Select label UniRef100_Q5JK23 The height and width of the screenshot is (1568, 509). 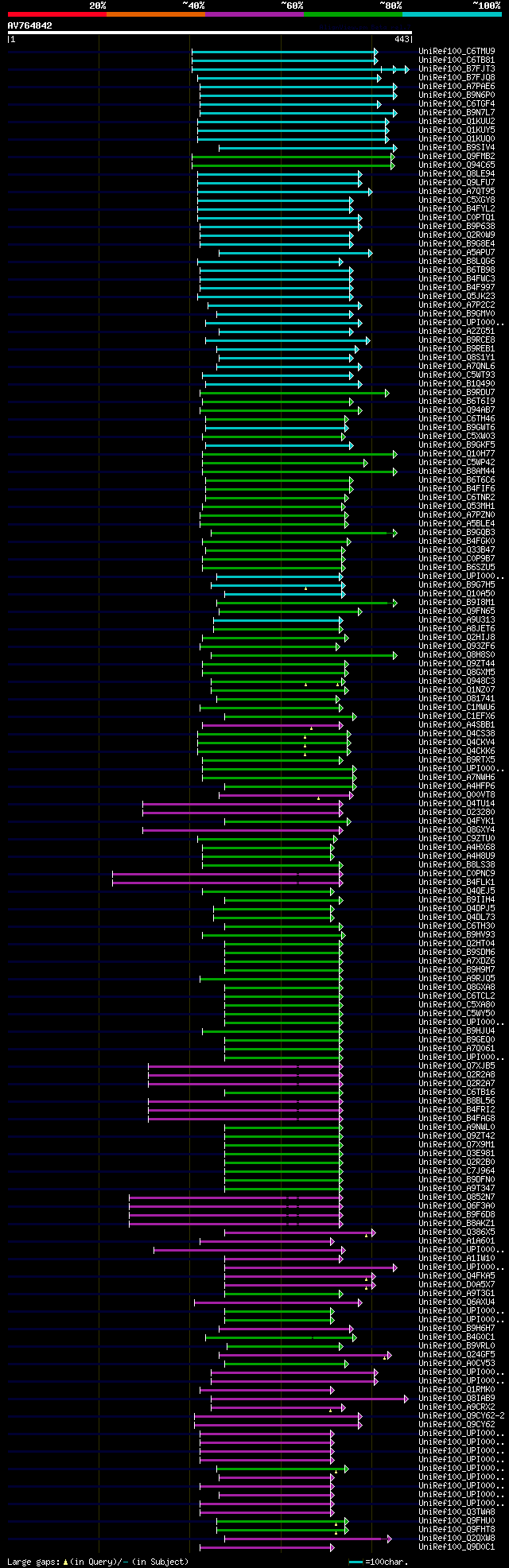(x=457, y=296)
